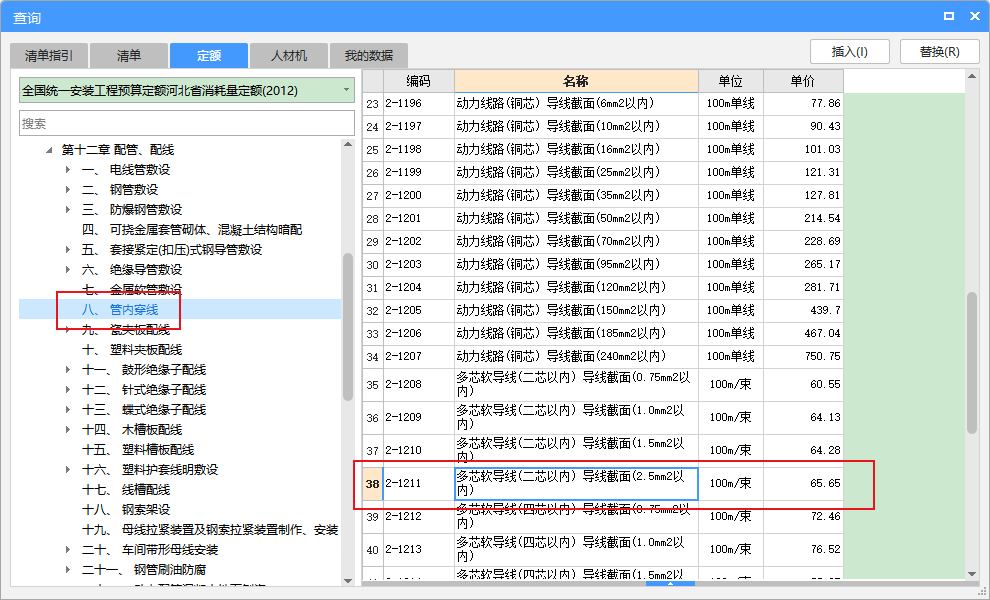Expand the 十六、塑料护套线明敷设 arrow

click(68, 469)
